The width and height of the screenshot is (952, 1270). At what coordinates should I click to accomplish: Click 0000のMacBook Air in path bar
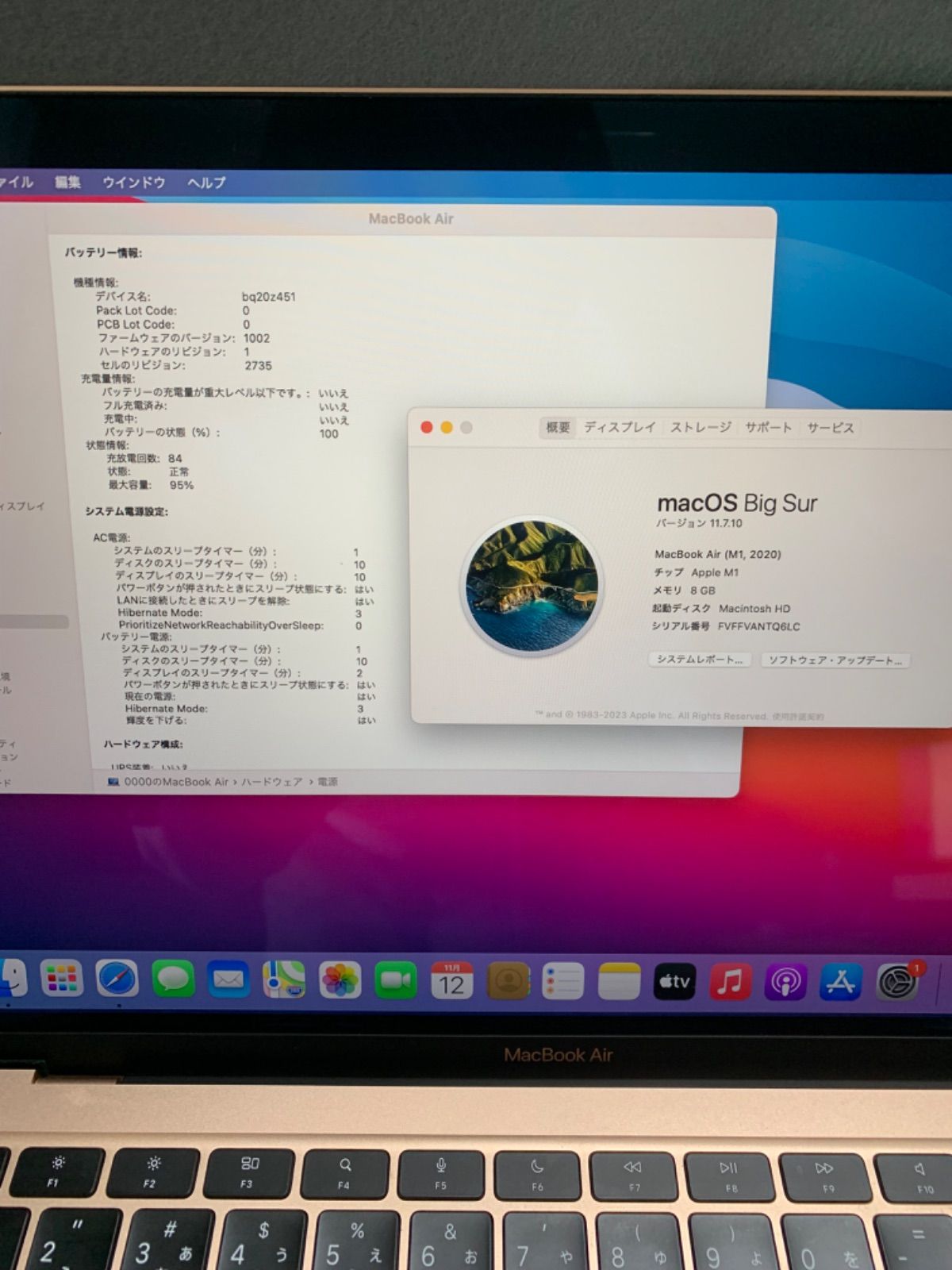168,782
